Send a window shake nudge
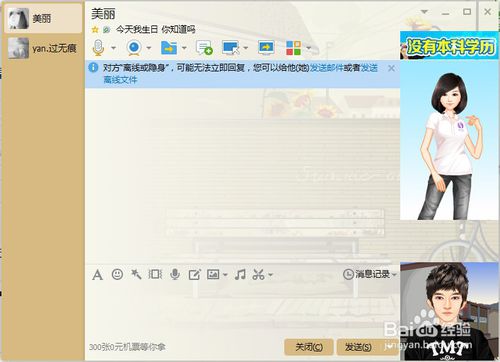The width and height of the screenshot is (500, 362). (155, 274)
